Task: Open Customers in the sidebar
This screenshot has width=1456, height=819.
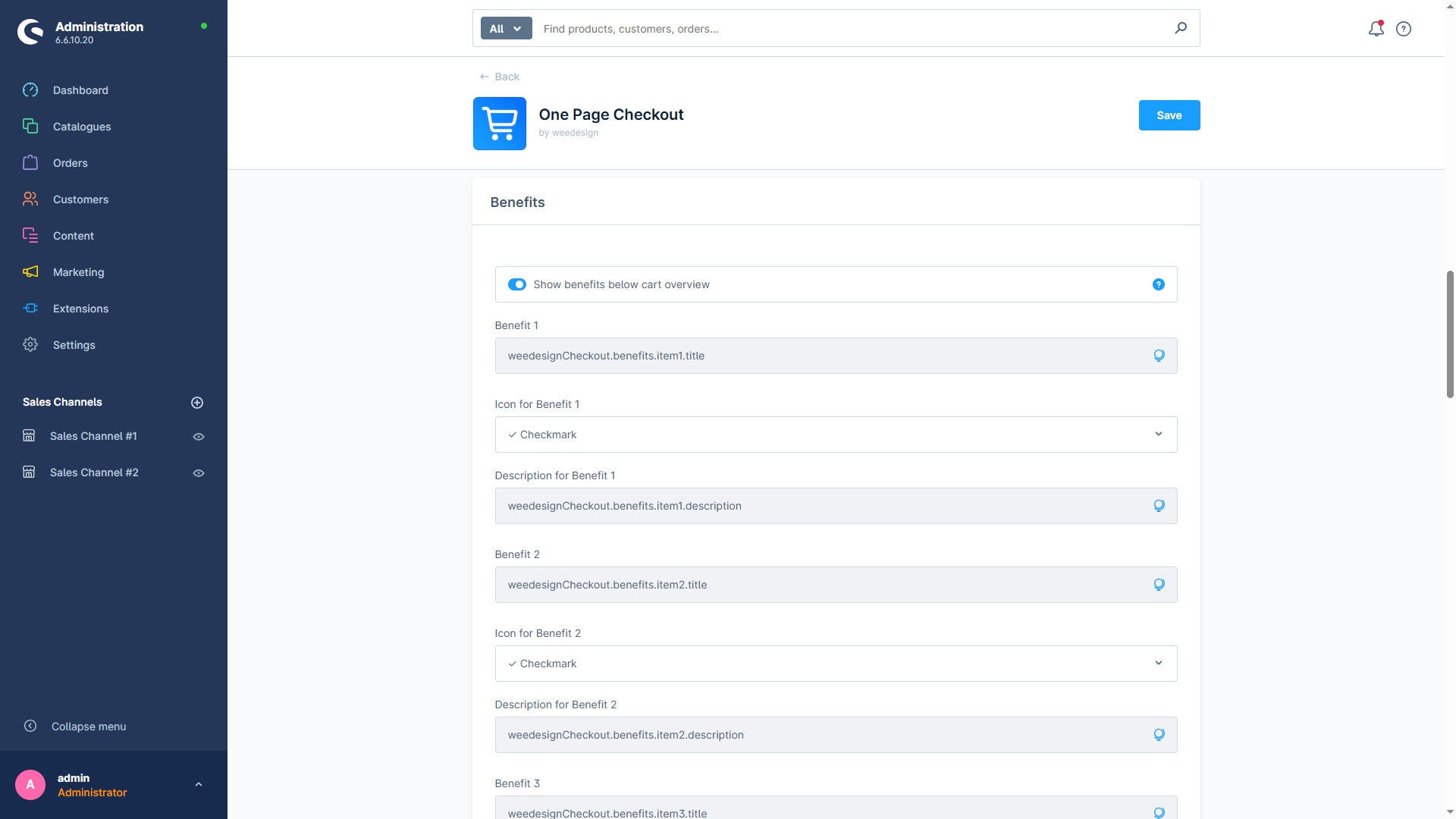Action: 80,199
